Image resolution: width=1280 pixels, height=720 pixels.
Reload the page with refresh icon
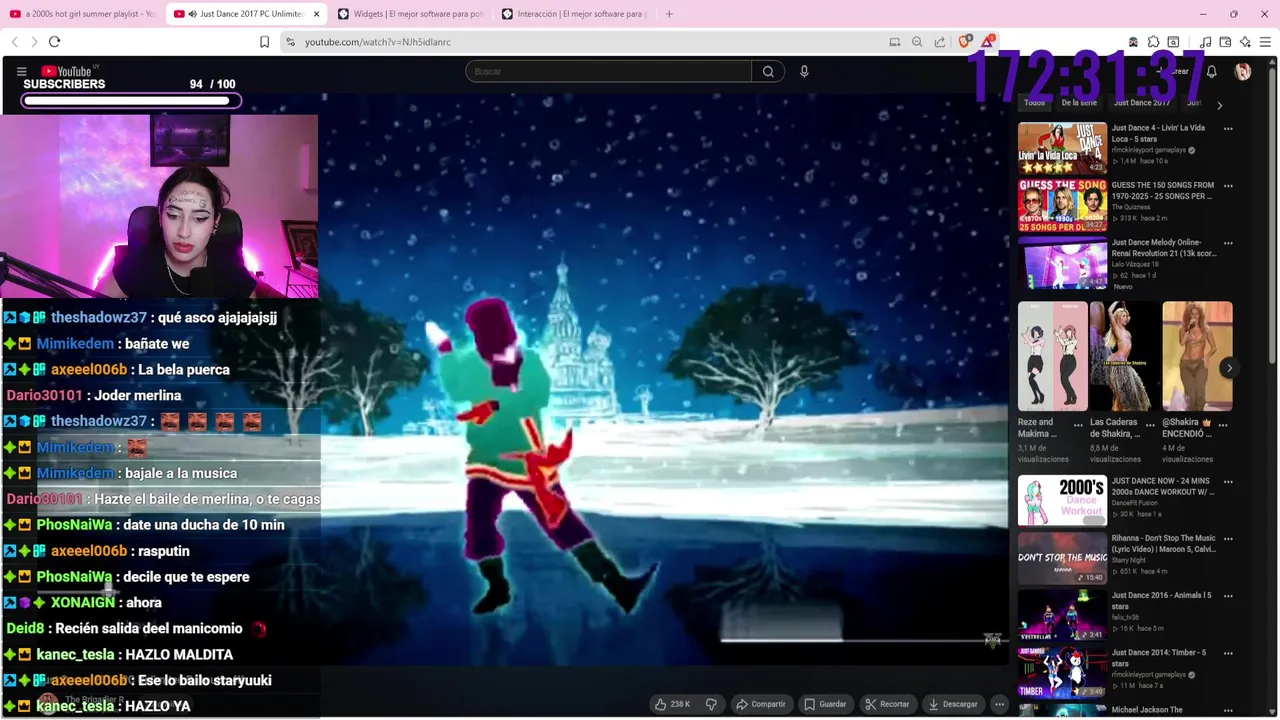pos(54,42)
